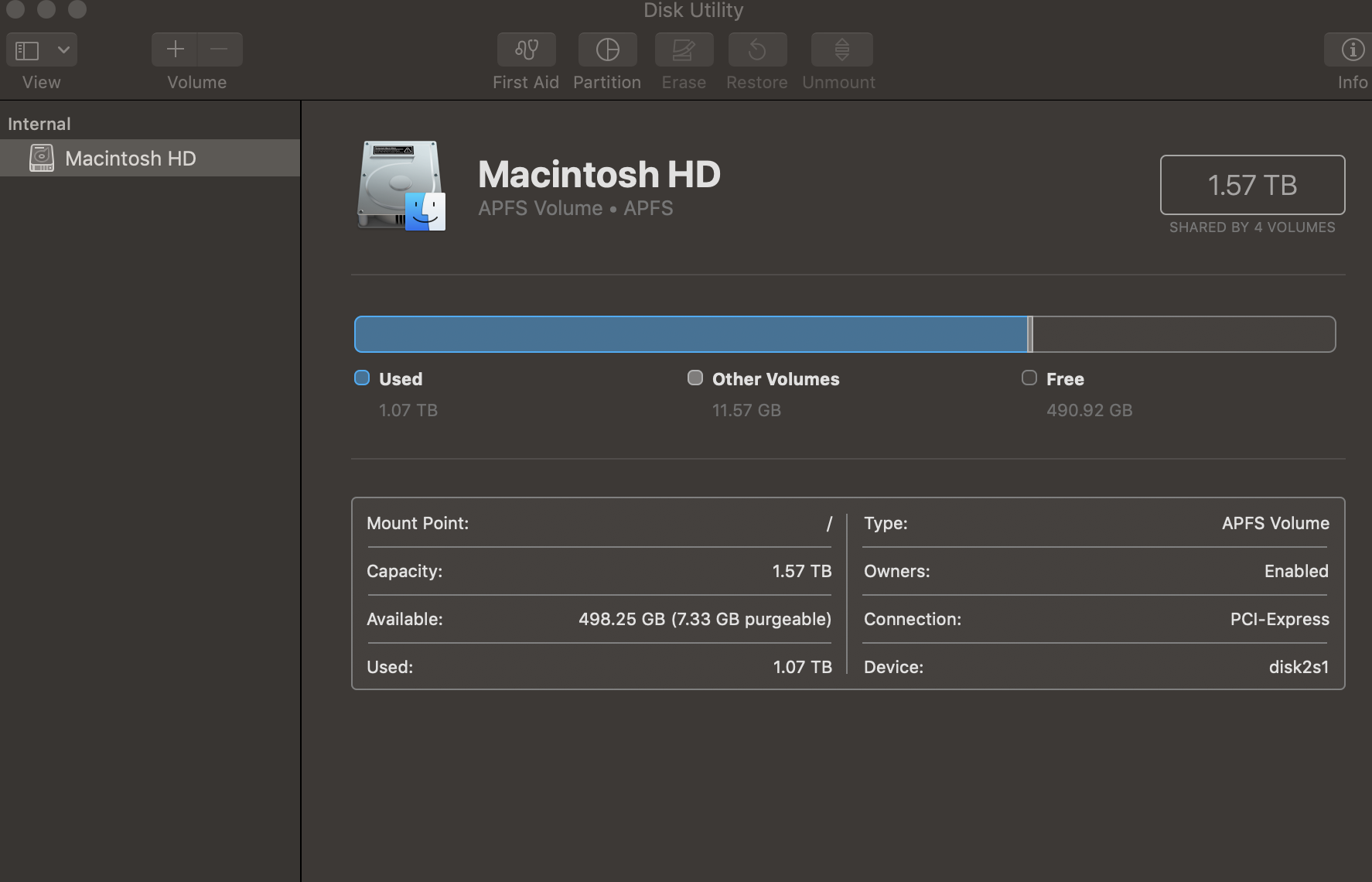The height and width of the screenshot is (882, 1372).
Task: Click the '490.92 GB' free value
Action: [1090, 410]
